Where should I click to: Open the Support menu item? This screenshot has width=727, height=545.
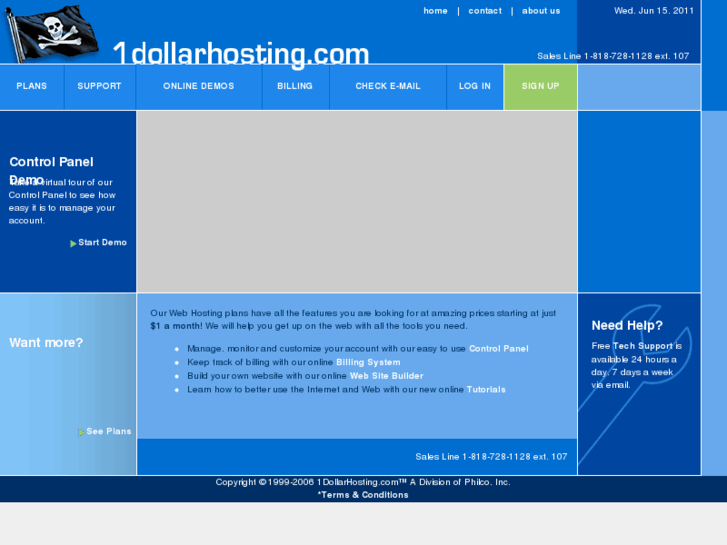click(99, 86)
